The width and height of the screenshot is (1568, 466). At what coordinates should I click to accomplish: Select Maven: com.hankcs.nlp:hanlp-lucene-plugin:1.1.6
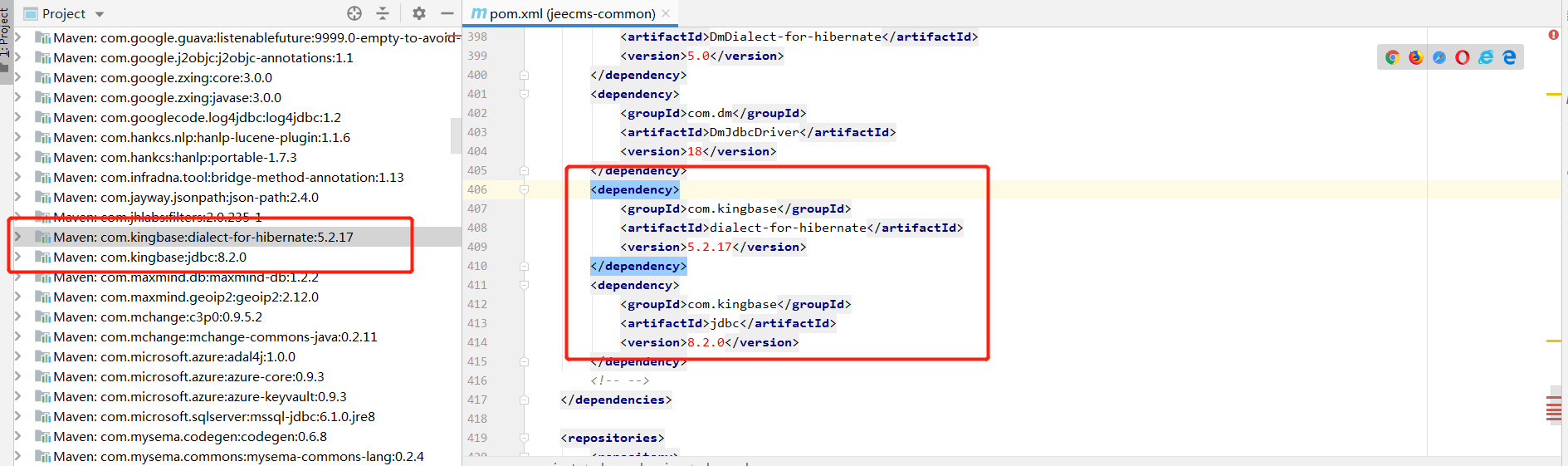coord(202,138)
